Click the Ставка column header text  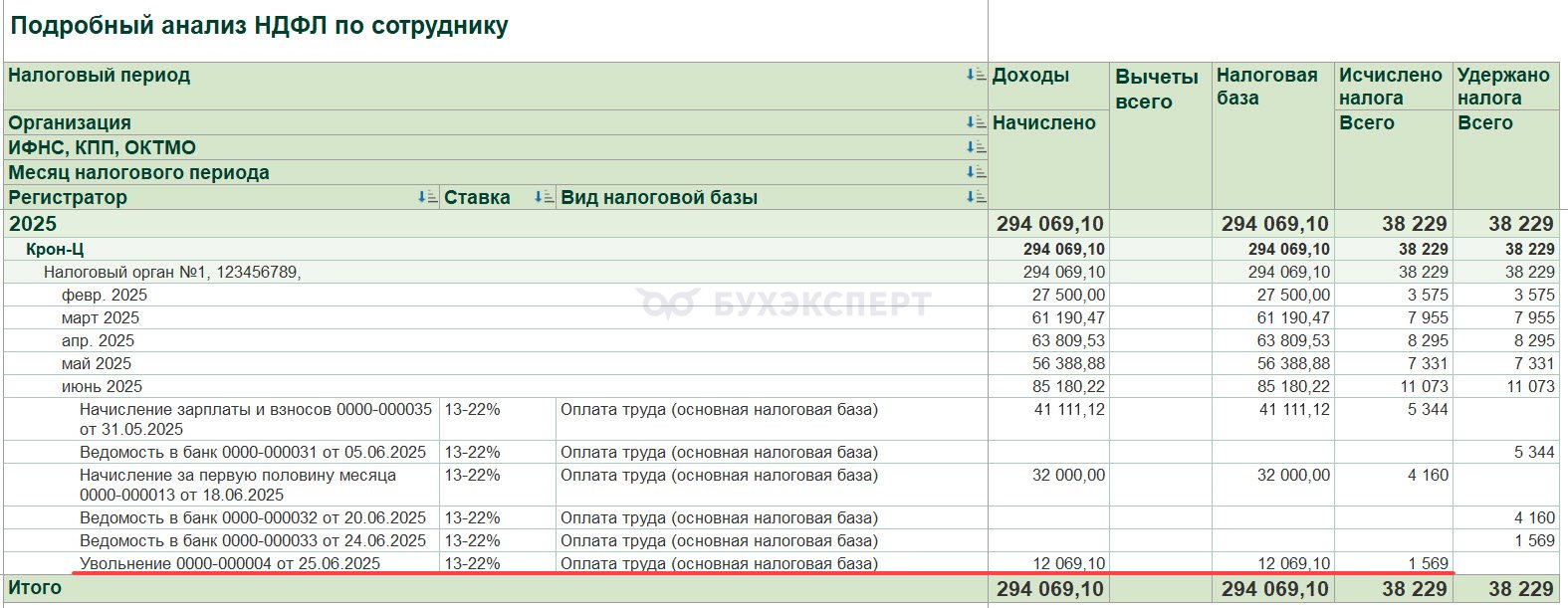pos(477,197)
